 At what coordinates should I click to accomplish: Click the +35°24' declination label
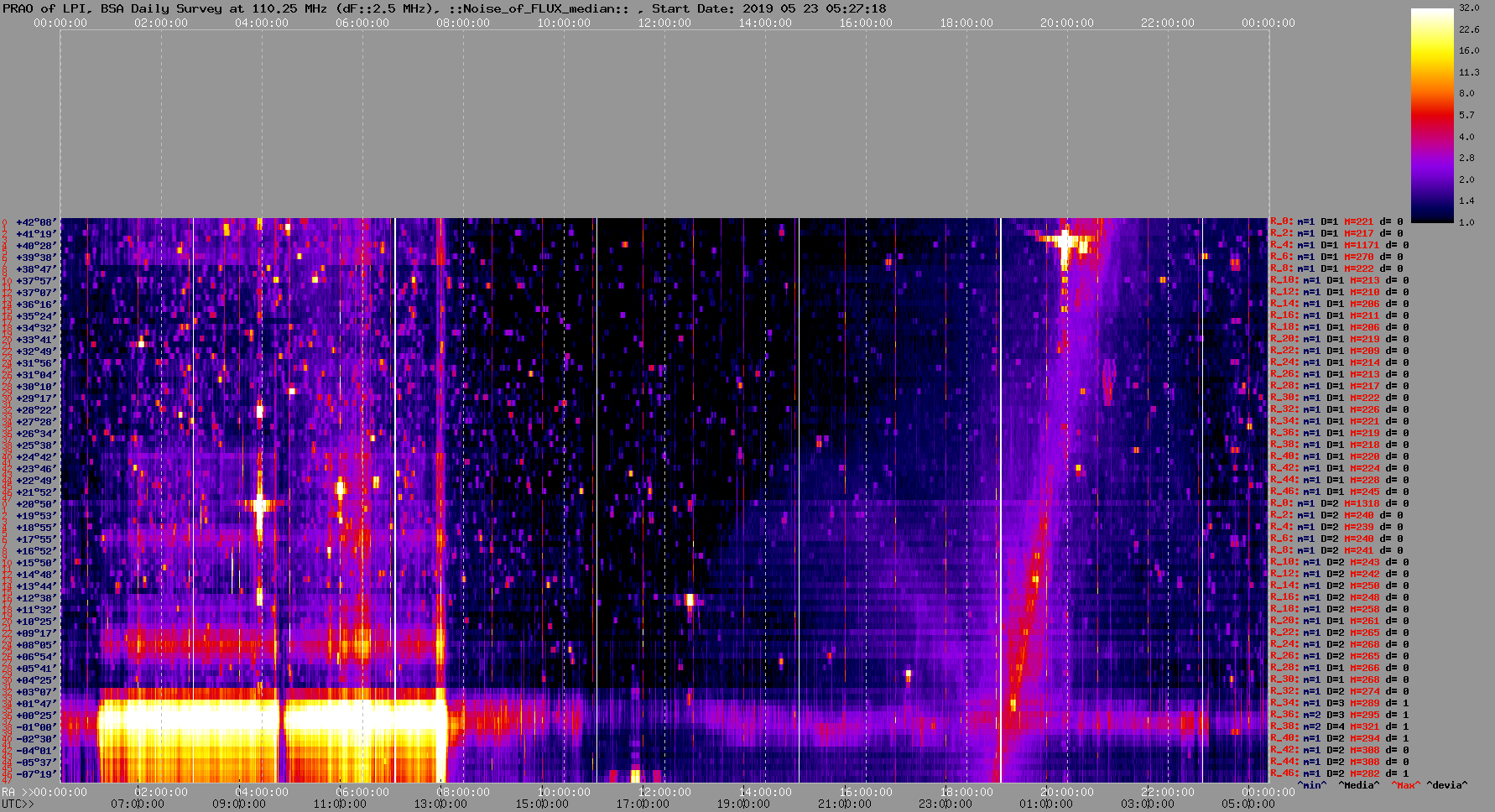36,316
